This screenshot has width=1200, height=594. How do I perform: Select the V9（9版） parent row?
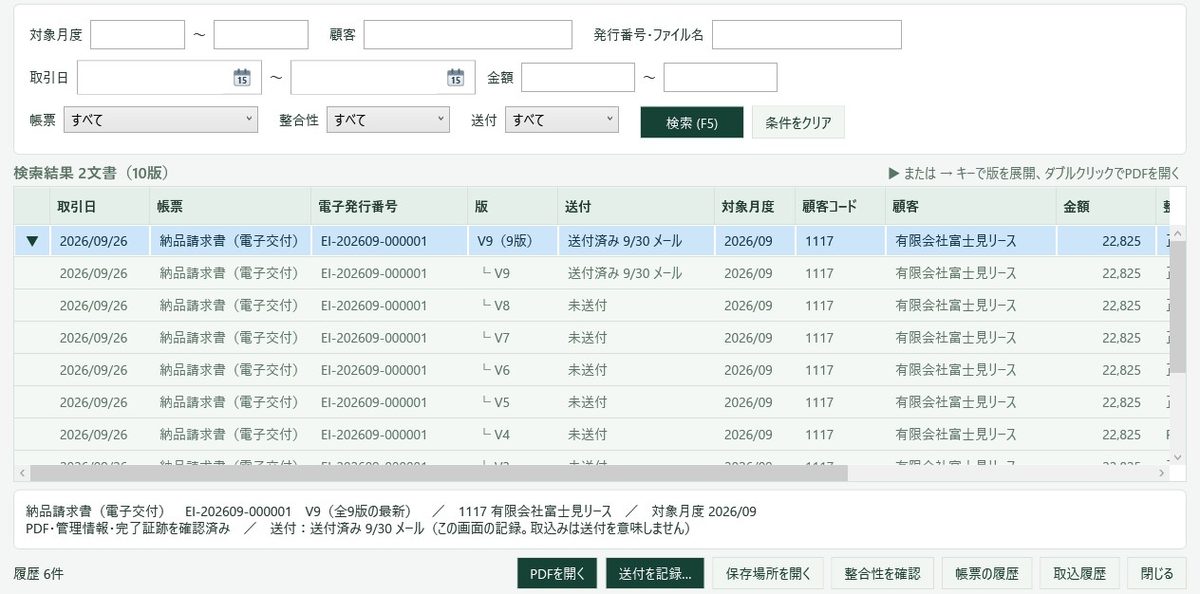point(592,241)
